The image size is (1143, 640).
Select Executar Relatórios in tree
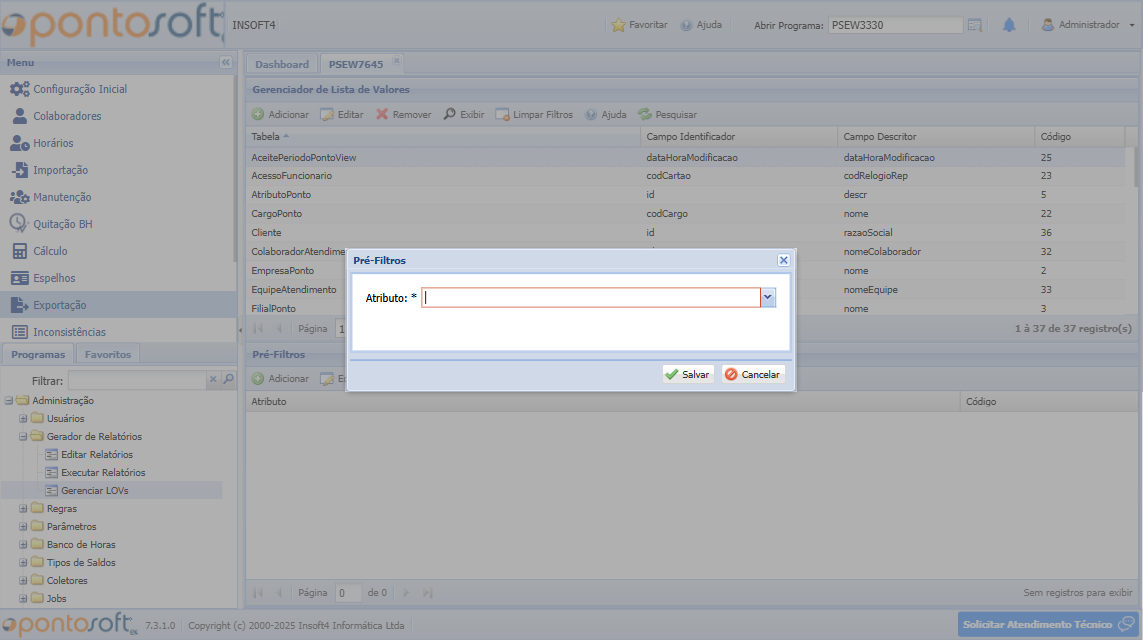coord(103,472)
